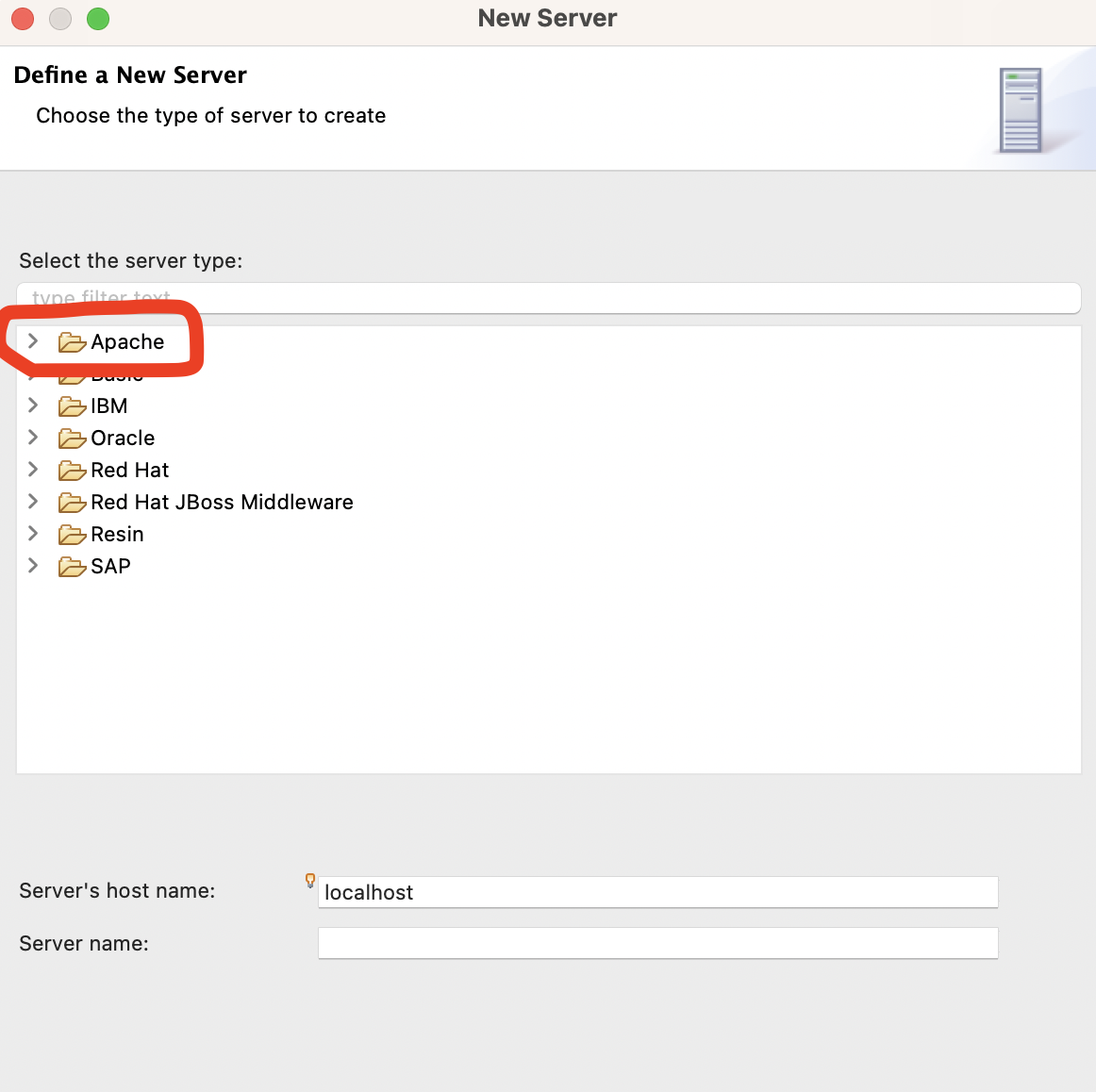Image resolution: width=1096 pixels, height=1092 pixels.
Task: Zoom the New Server window green button
Action: [98, 19]
